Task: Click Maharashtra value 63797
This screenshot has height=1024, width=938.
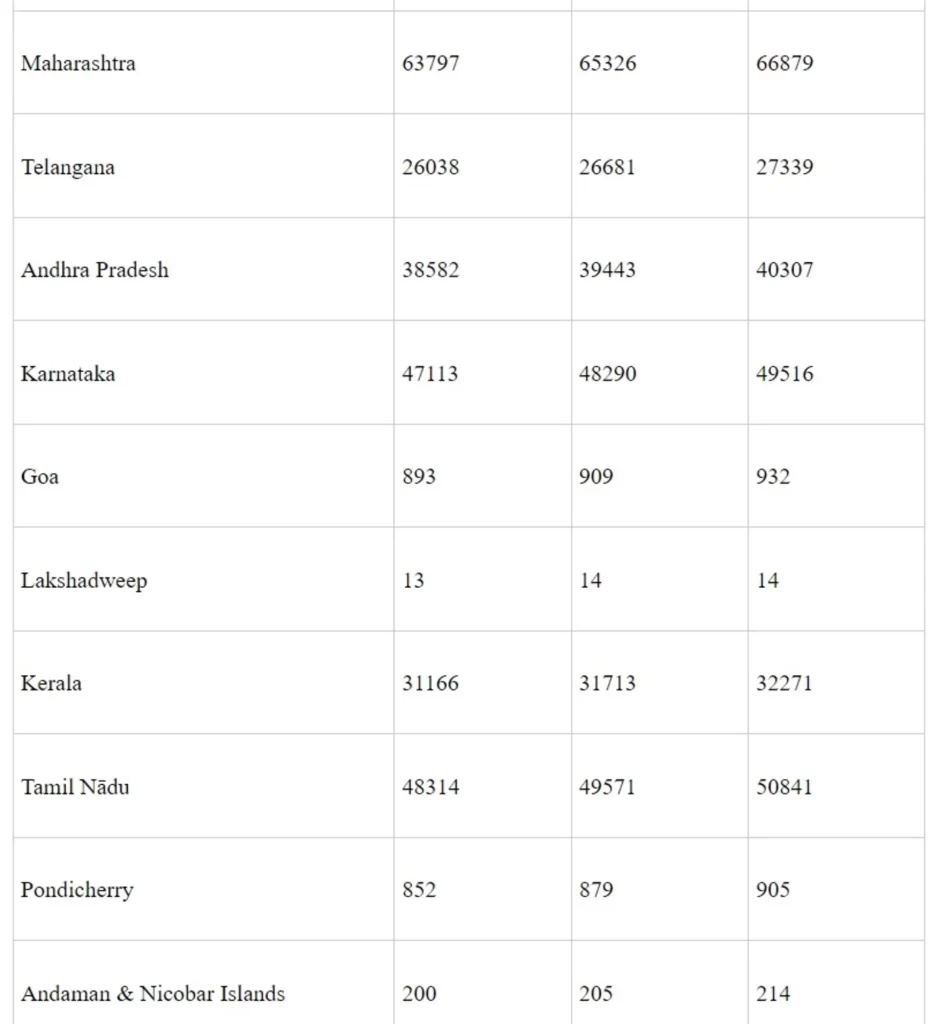Action: click(431, 63)
